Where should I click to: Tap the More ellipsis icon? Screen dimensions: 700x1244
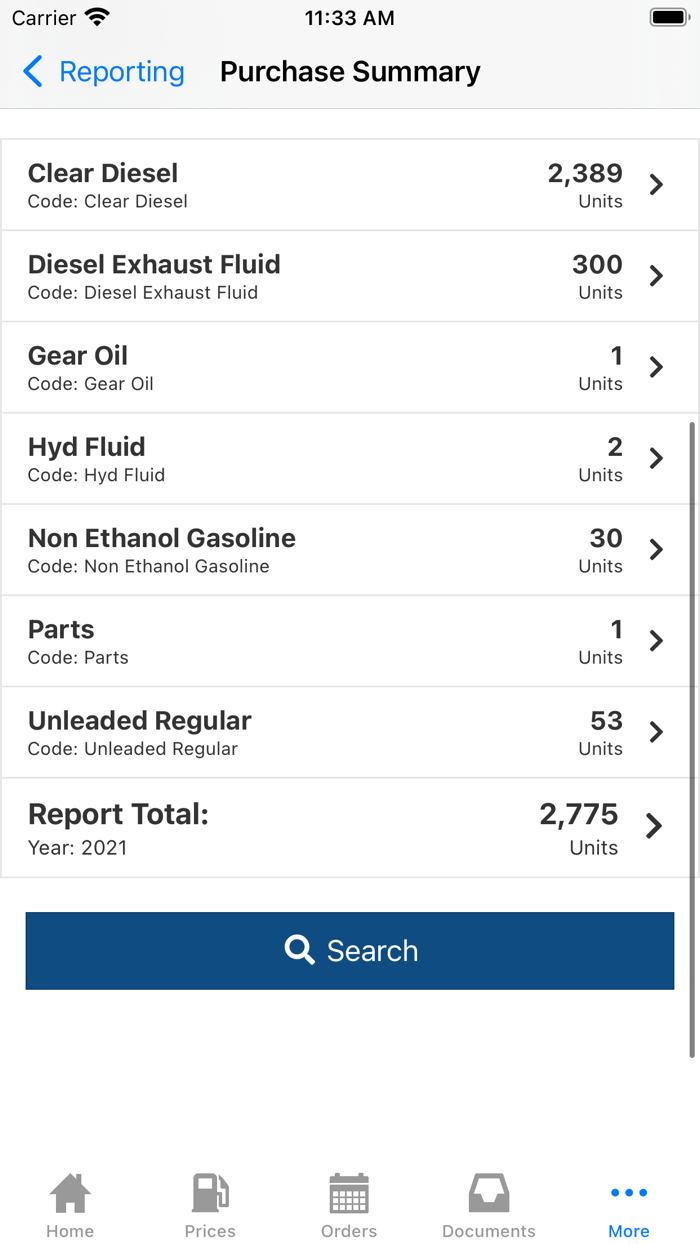[x=628, y=1192]
